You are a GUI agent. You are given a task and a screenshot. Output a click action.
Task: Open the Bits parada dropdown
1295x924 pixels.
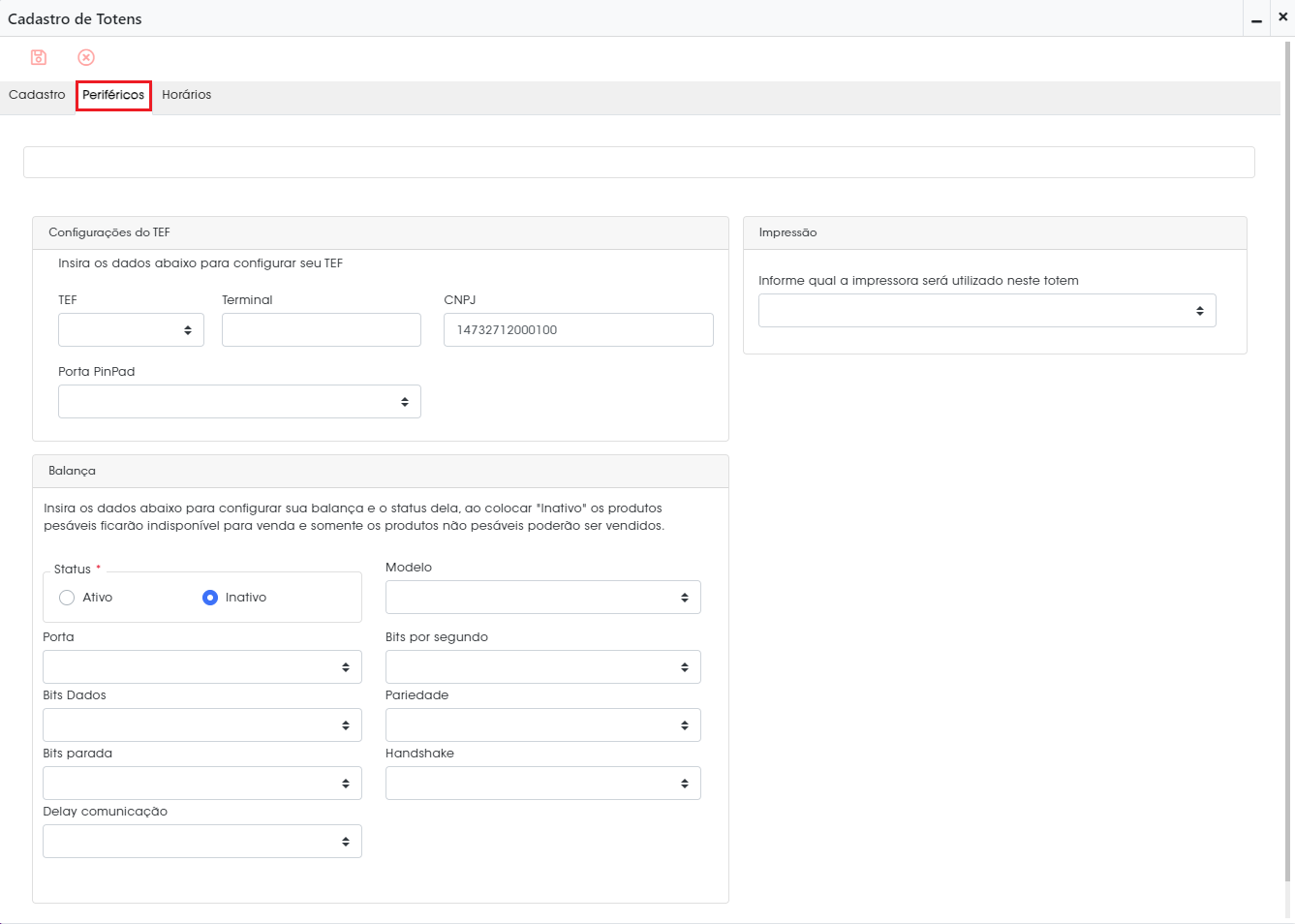tap(202, 784)
